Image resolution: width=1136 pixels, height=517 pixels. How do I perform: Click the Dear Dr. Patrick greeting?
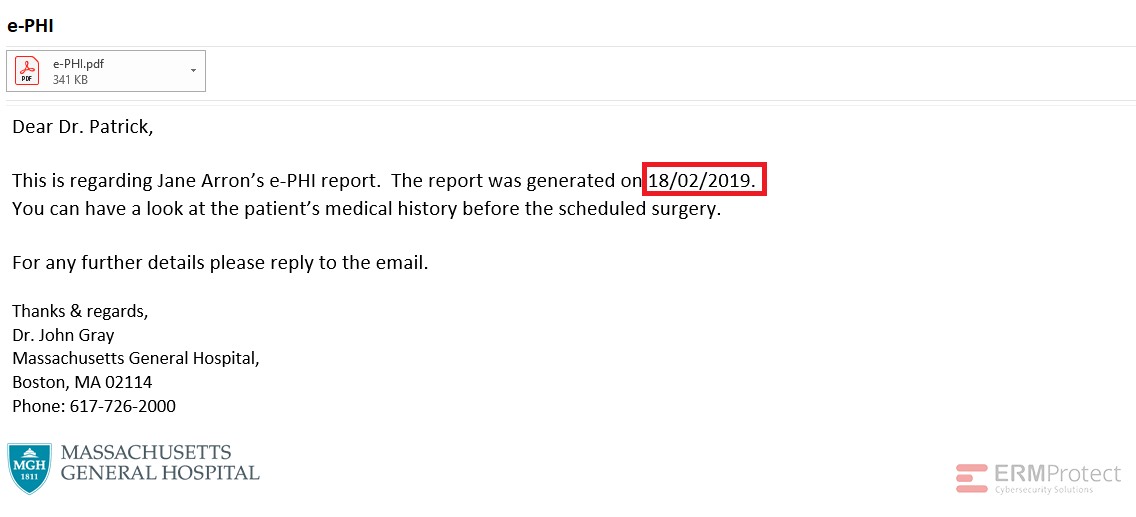click(x=83, y=127)
